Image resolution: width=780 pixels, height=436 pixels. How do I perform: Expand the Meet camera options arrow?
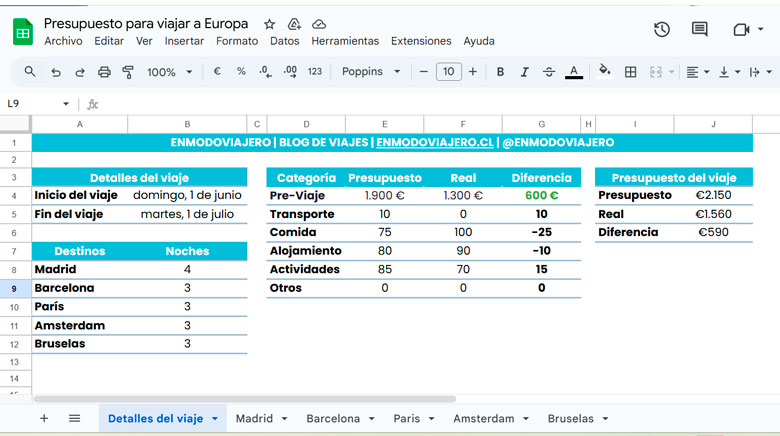coord(761,29)
